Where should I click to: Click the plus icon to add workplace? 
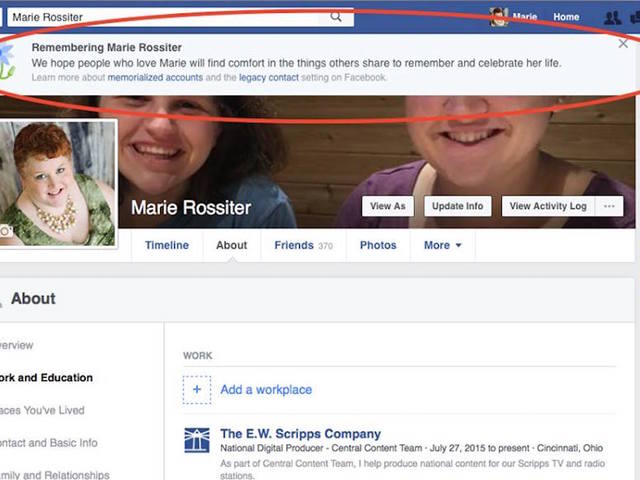(x=197, y=389)
